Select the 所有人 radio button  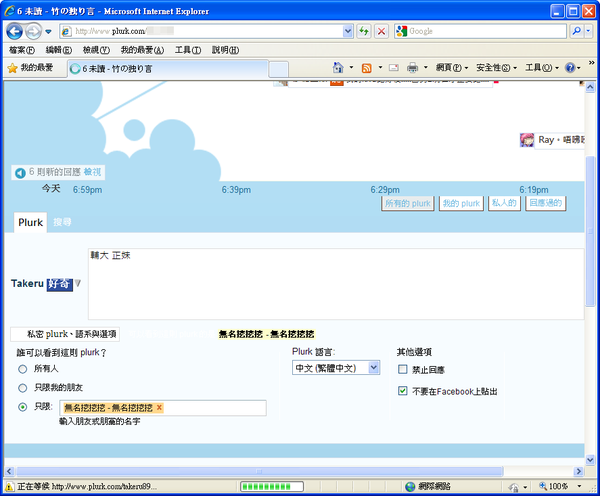click(x=23, y=369)
